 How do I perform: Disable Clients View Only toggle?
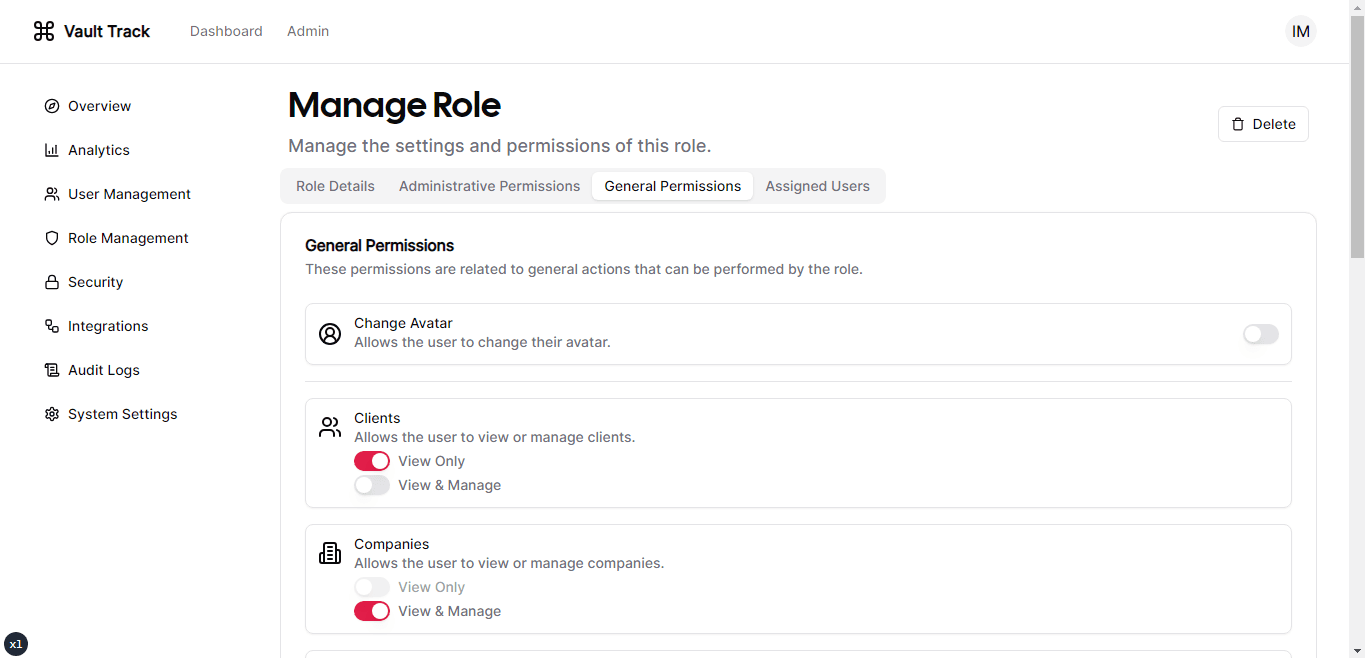pos(372,461)
